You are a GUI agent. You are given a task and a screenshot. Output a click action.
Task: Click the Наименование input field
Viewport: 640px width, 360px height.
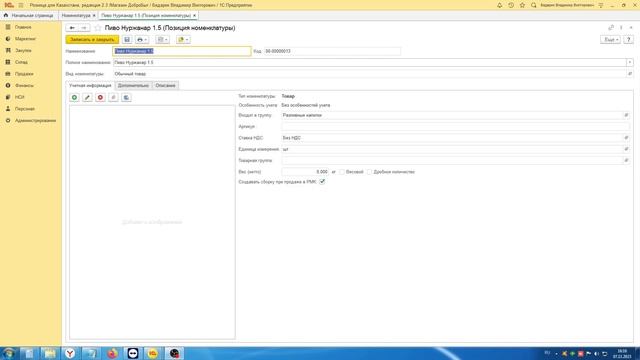[182, 51]
